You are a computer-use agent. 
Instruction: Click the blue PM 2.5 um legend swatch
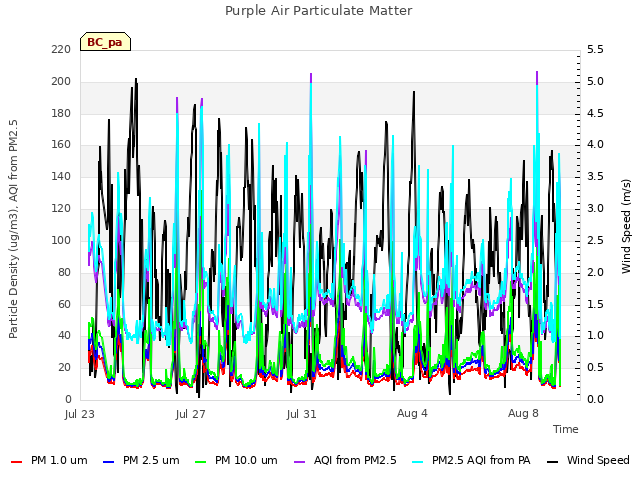coord(109,462)
